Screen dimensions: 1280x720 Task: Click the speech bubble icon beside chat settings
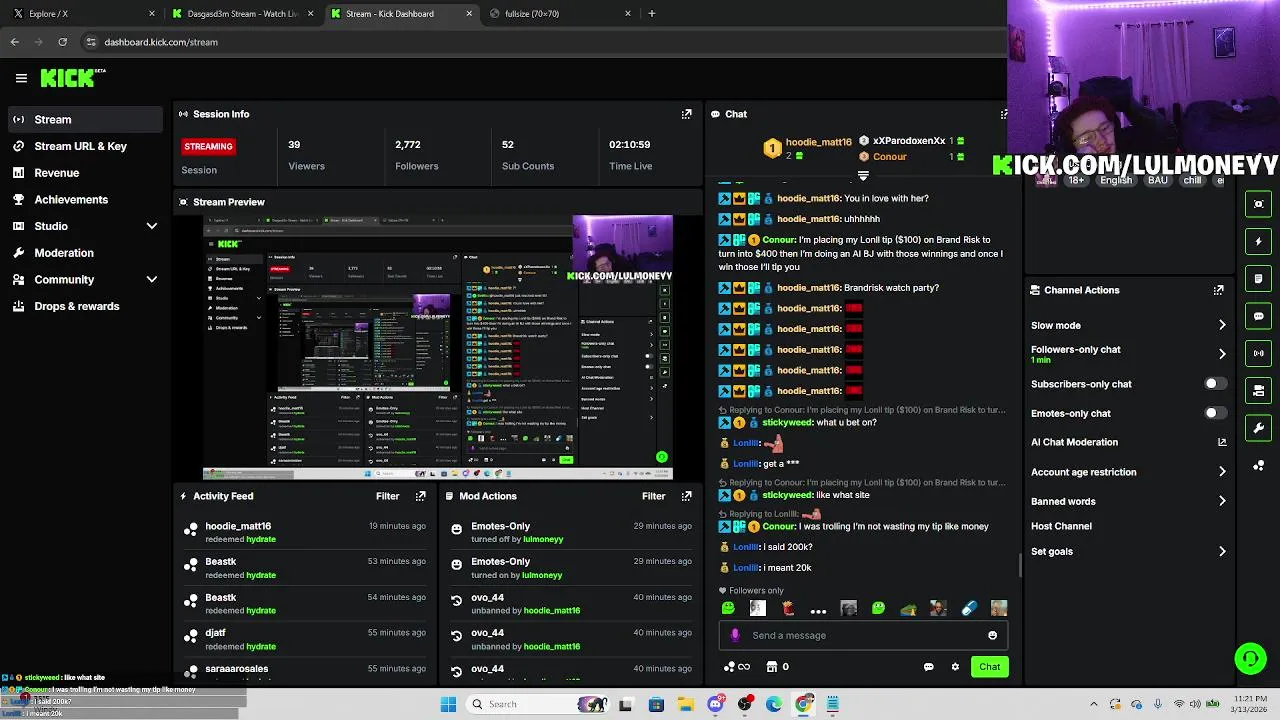[x=929, y=667]
